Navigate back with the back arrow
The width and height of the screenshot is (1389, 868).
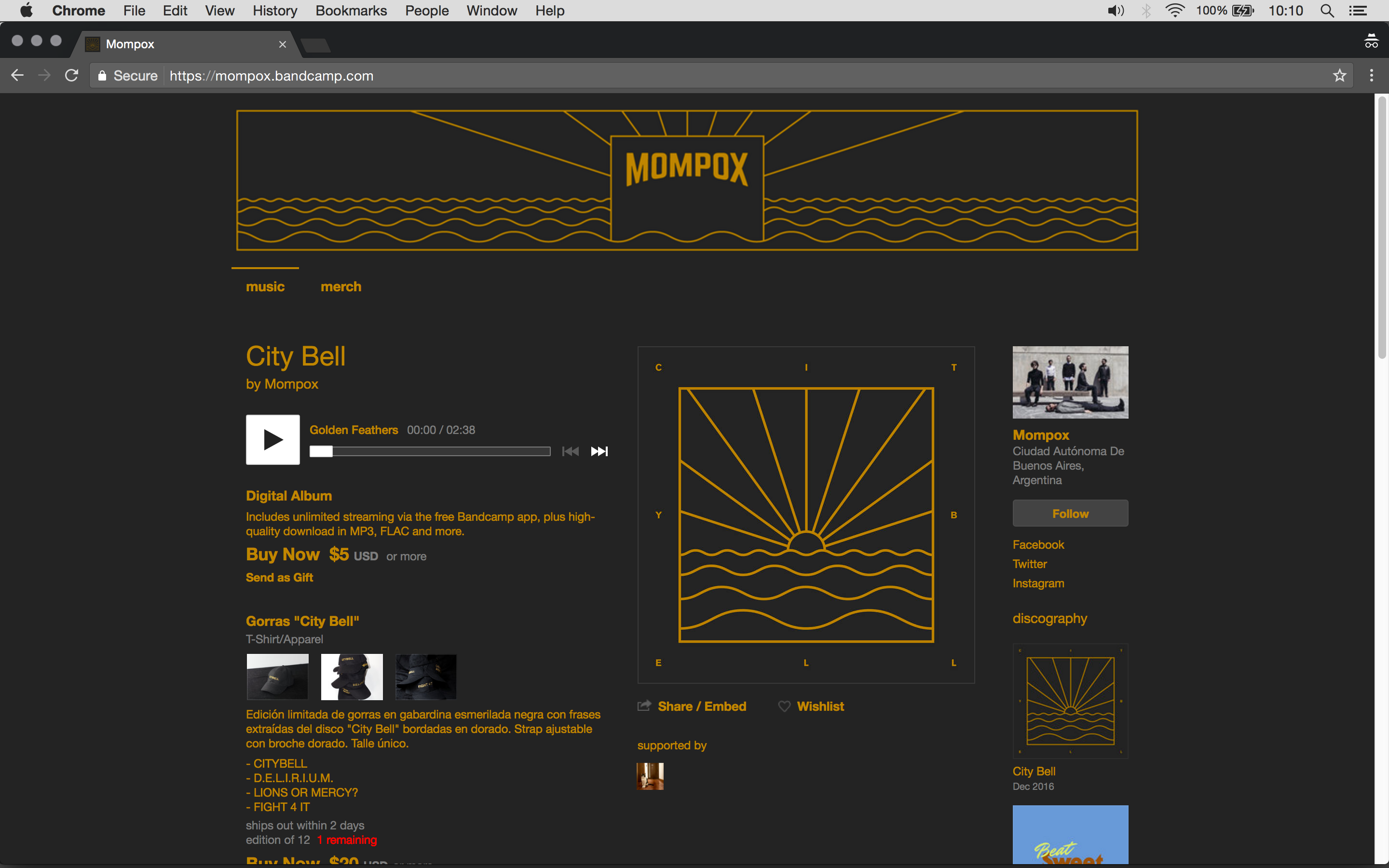pos(17,76)
